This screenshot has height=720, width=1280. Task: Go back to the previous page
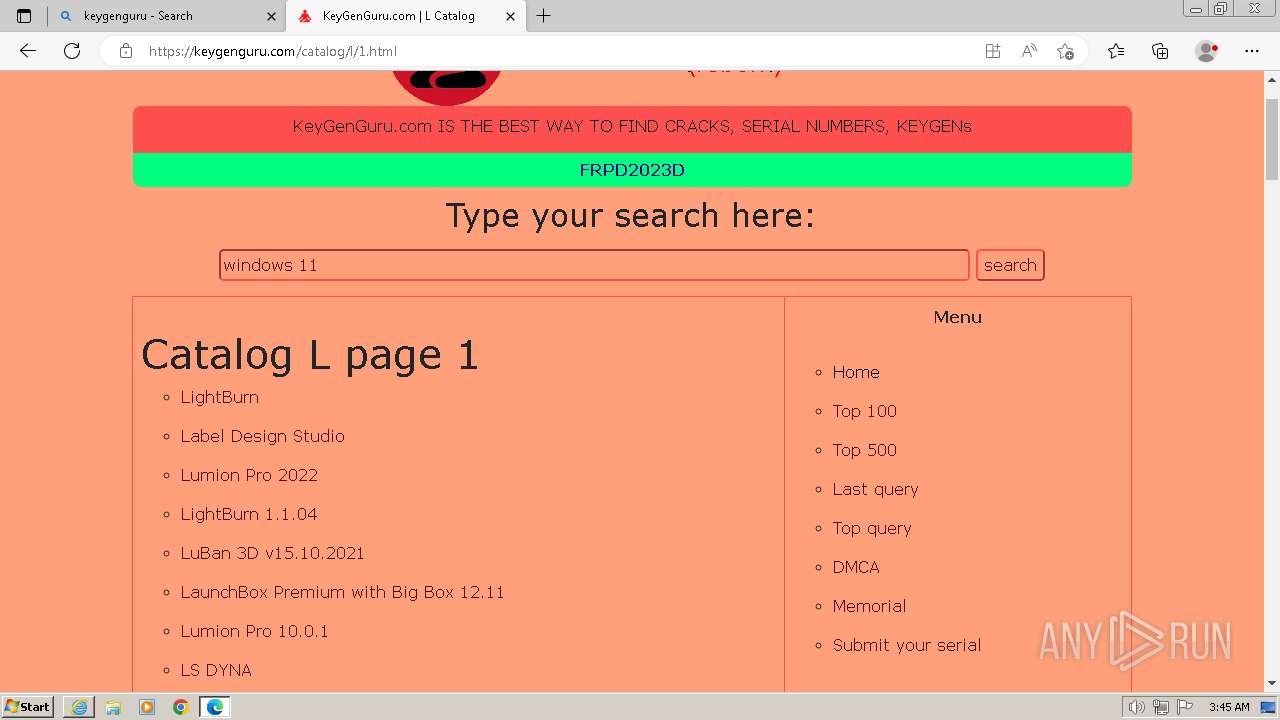[28, 51]
